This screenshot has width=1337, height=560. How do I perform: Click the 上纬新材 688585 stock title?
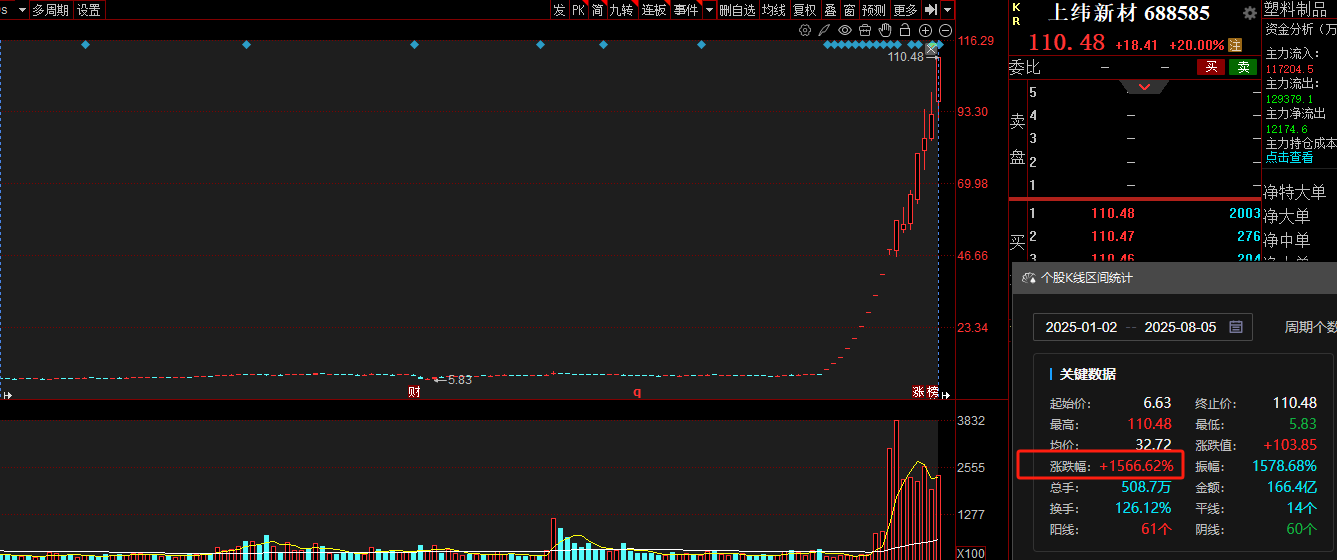click(x=1128, y=13)
